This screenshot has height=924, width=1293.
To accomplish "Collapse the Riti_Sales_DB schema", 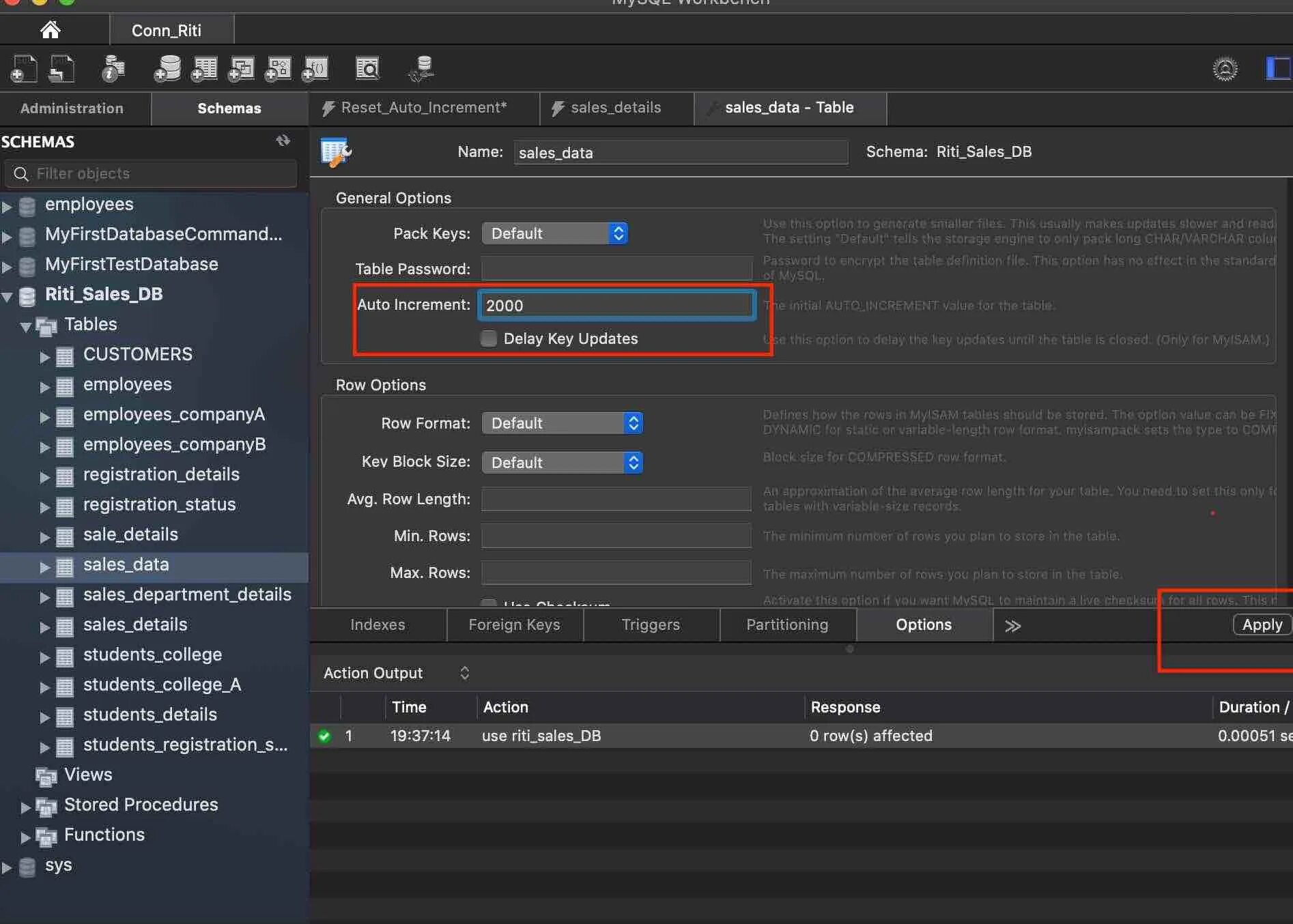I will point(7,295).
